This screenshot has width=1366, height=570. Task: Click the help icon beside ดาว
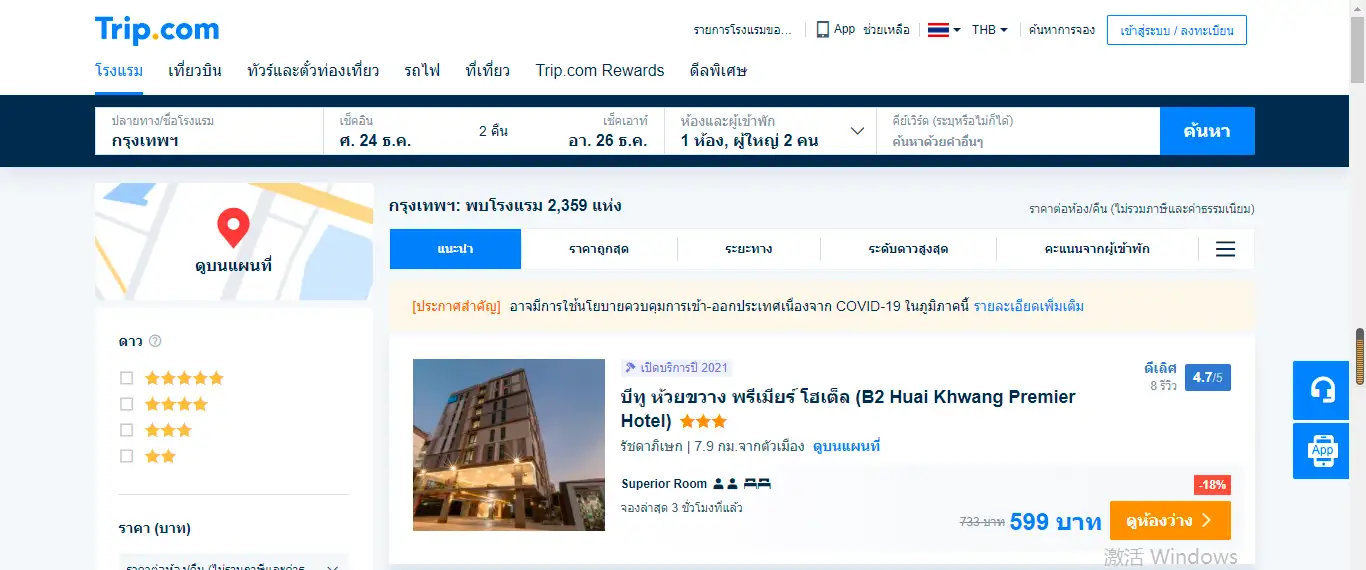155,341
